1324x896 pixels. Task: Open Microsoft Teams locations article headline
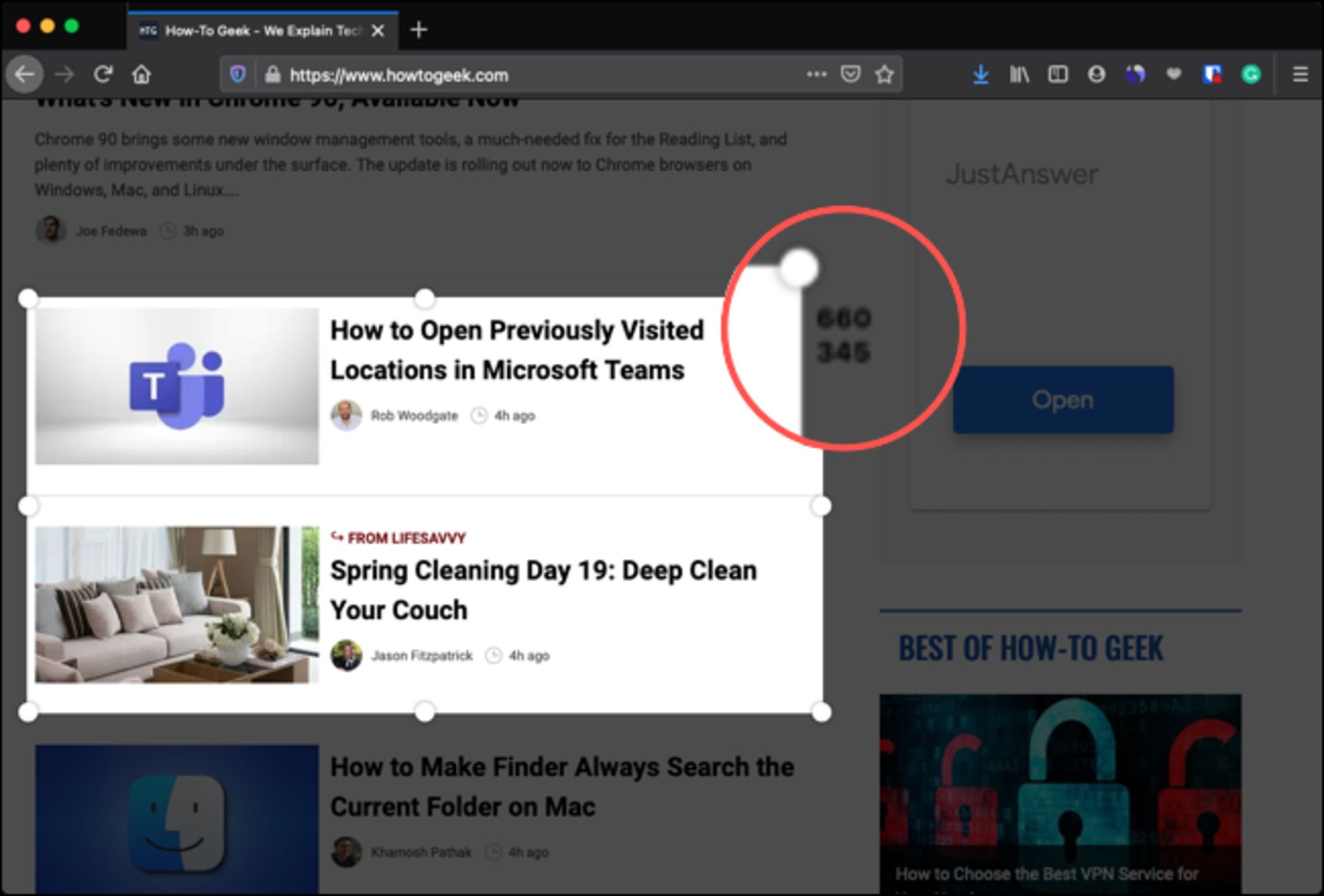[517, 350]
